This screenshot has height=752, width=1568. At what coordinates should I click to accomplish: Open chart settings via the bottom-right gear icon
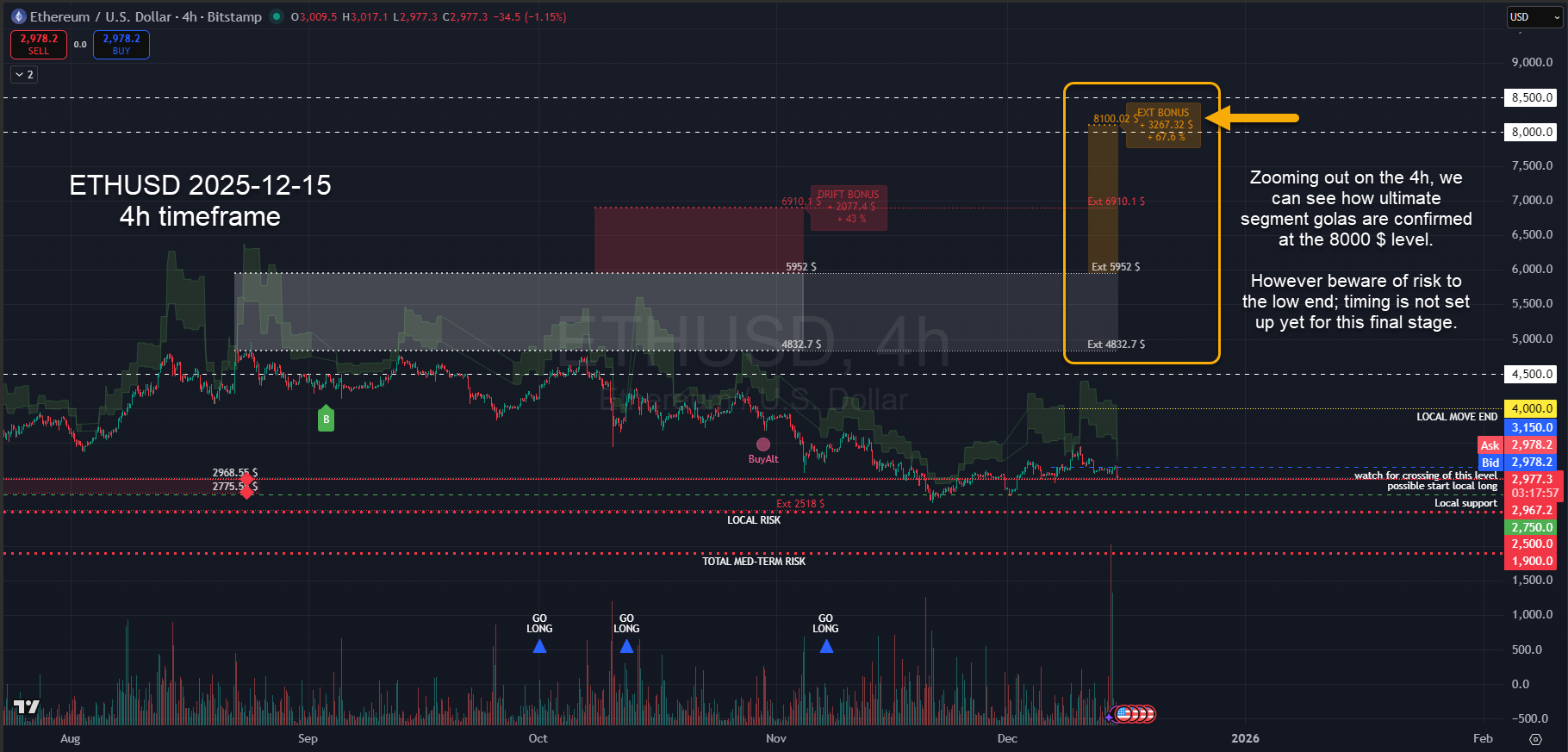[x=1535, y=739]
